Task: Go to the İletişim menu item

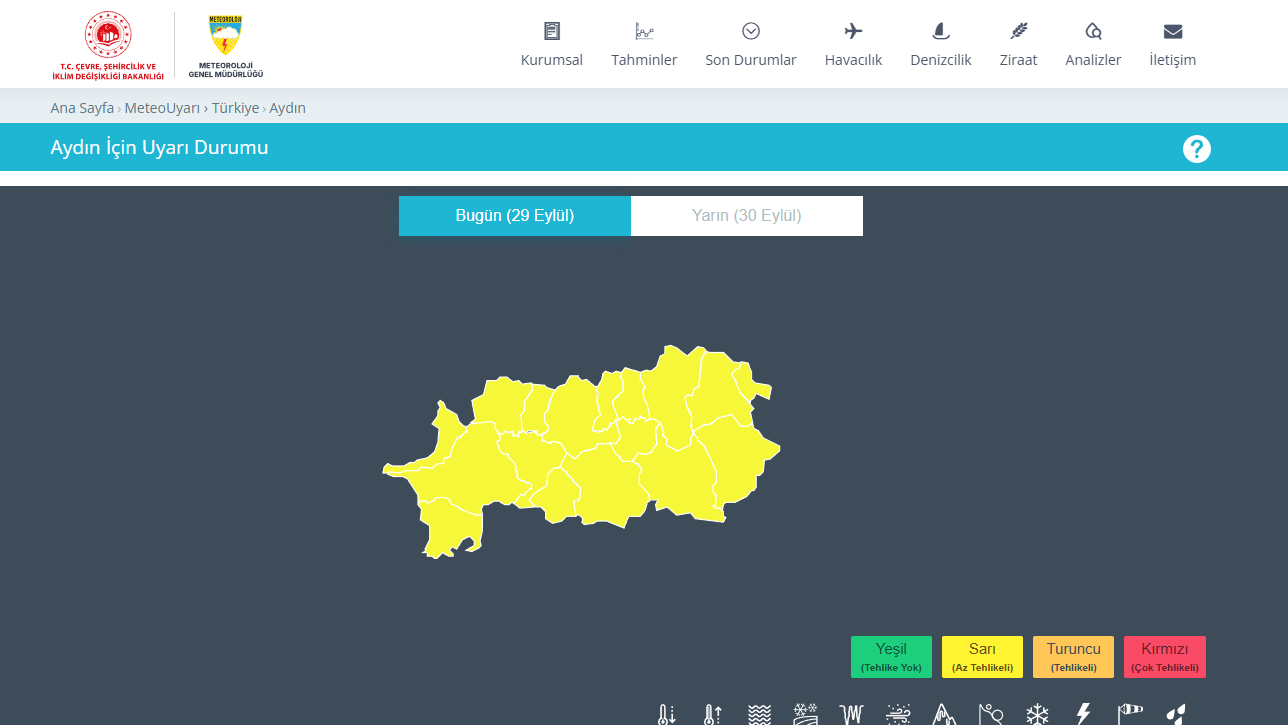Action: point(1172,45)
